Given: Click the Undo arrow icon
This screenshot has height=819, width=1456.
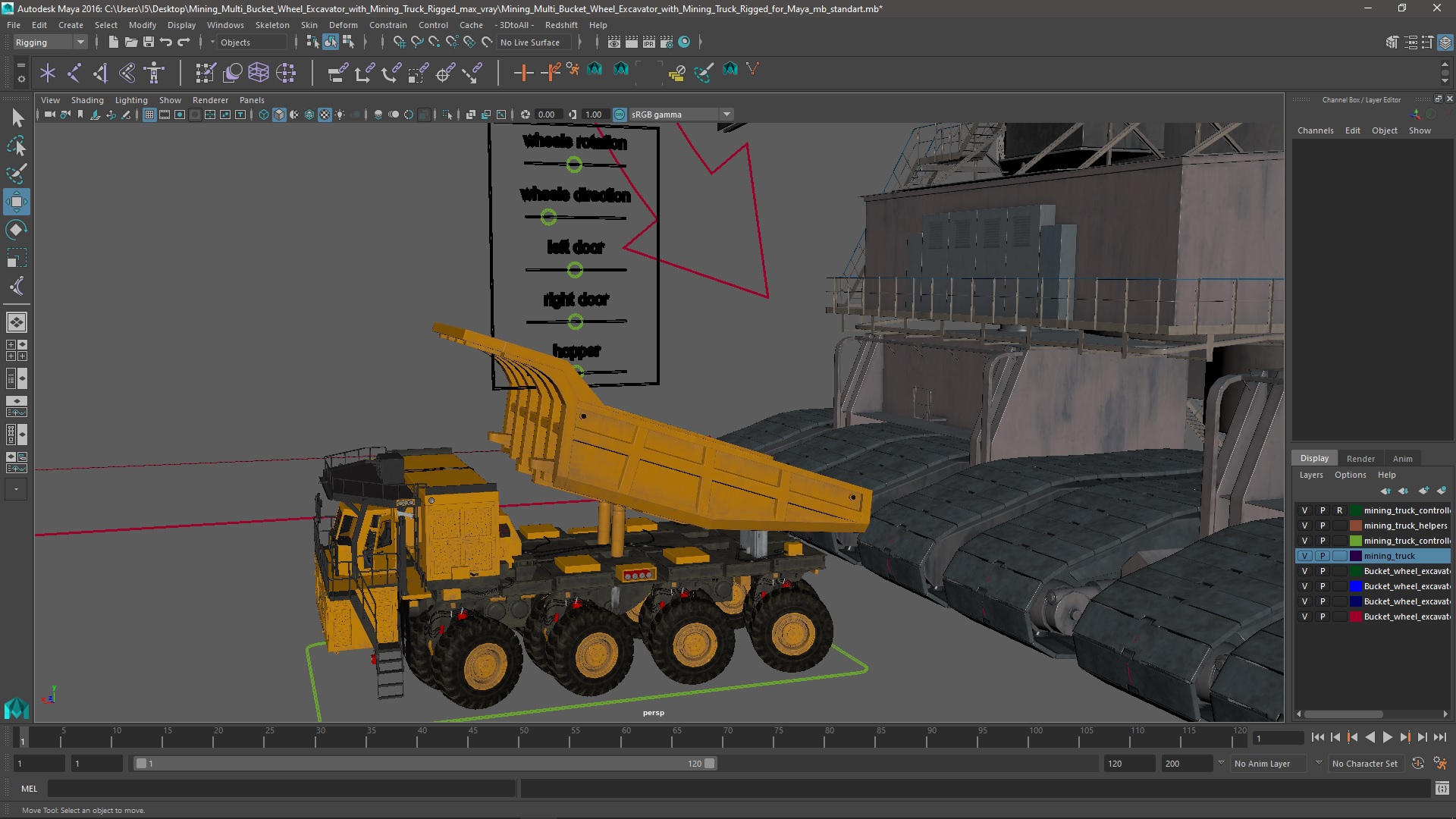Looking at the screenshot, I should pyautogui.click(x=166, y=42).
